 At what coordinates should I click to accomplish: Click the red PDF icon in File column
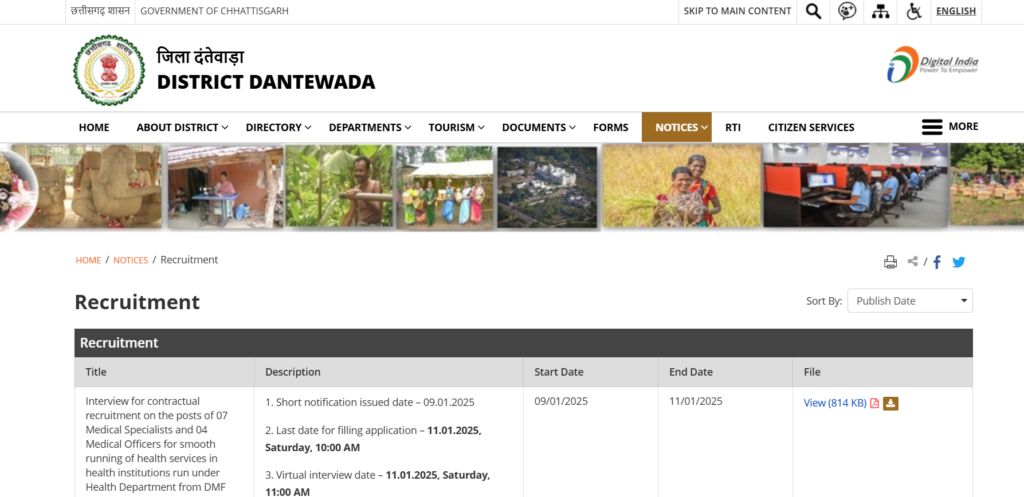[874, 404]
